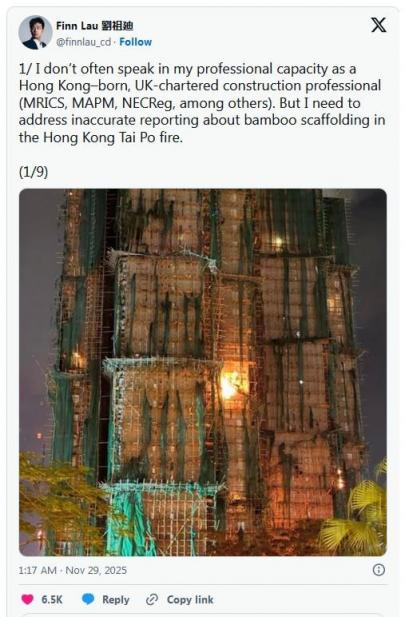Click the teal netting at the photo's bottom
The height and width of the screenshot is (617, 405).
tap(128, 519)
